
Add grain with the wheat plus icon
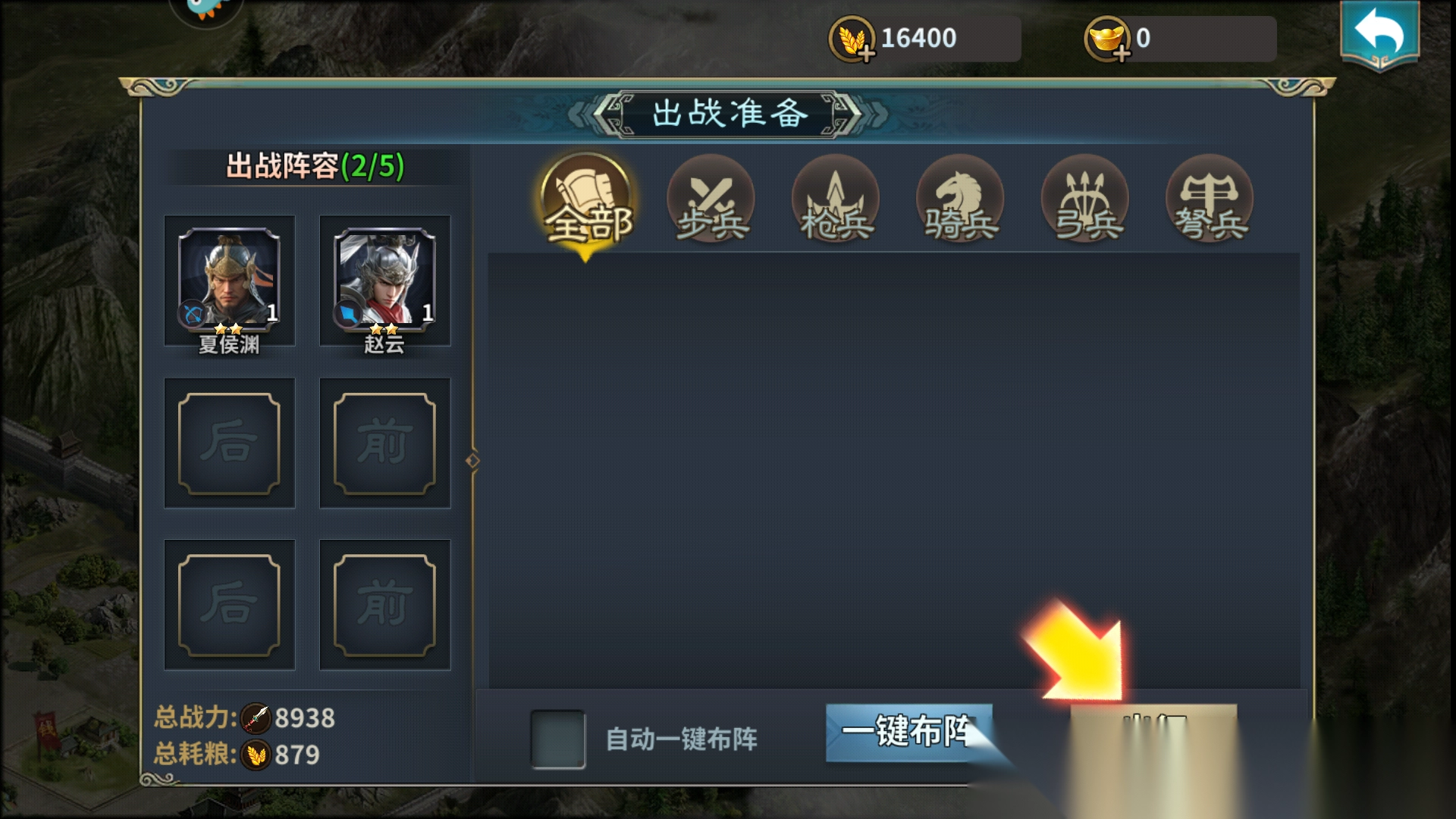(x=852, y=39)
